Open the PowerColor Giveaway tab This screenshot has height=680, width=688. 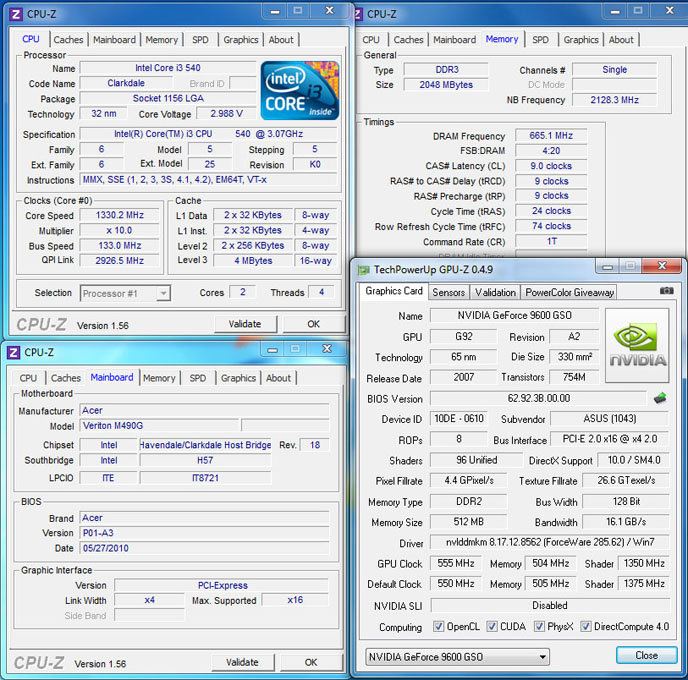tap(569, 292)
